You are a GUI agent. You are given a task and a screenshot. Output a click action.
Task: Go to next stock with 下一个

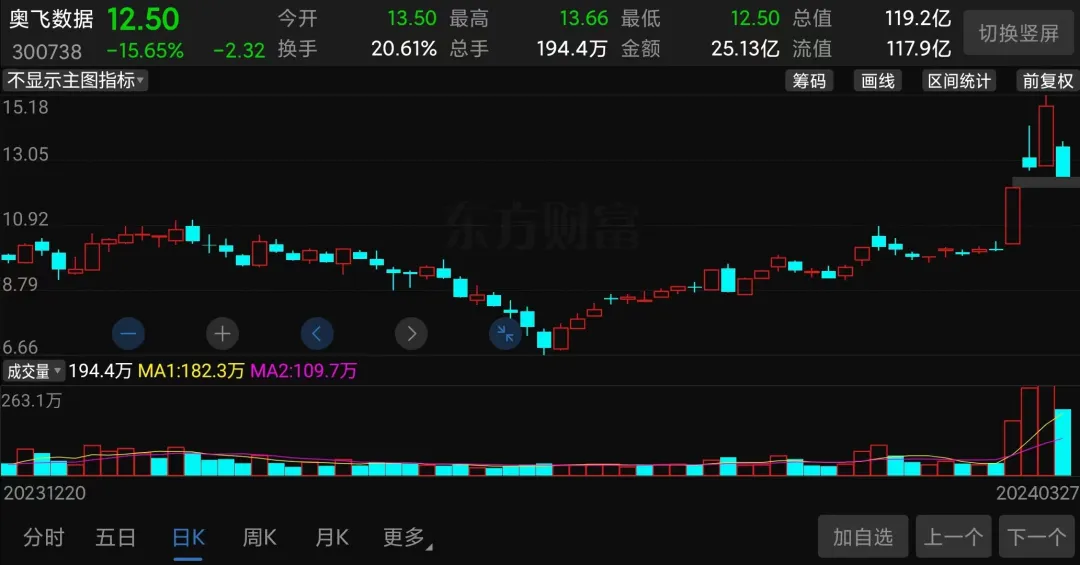(1037, 537)
